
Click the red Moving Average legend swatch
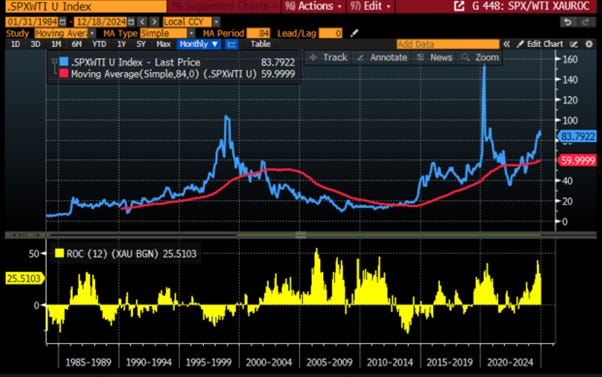tap(64, 73)
